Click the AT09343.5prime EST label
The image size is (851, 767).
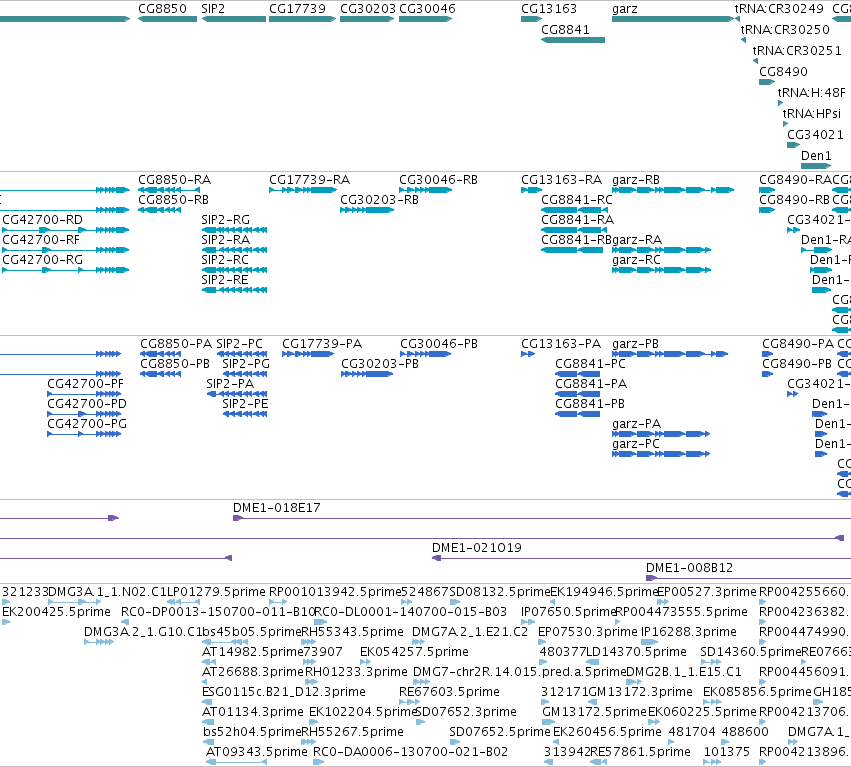257,752
